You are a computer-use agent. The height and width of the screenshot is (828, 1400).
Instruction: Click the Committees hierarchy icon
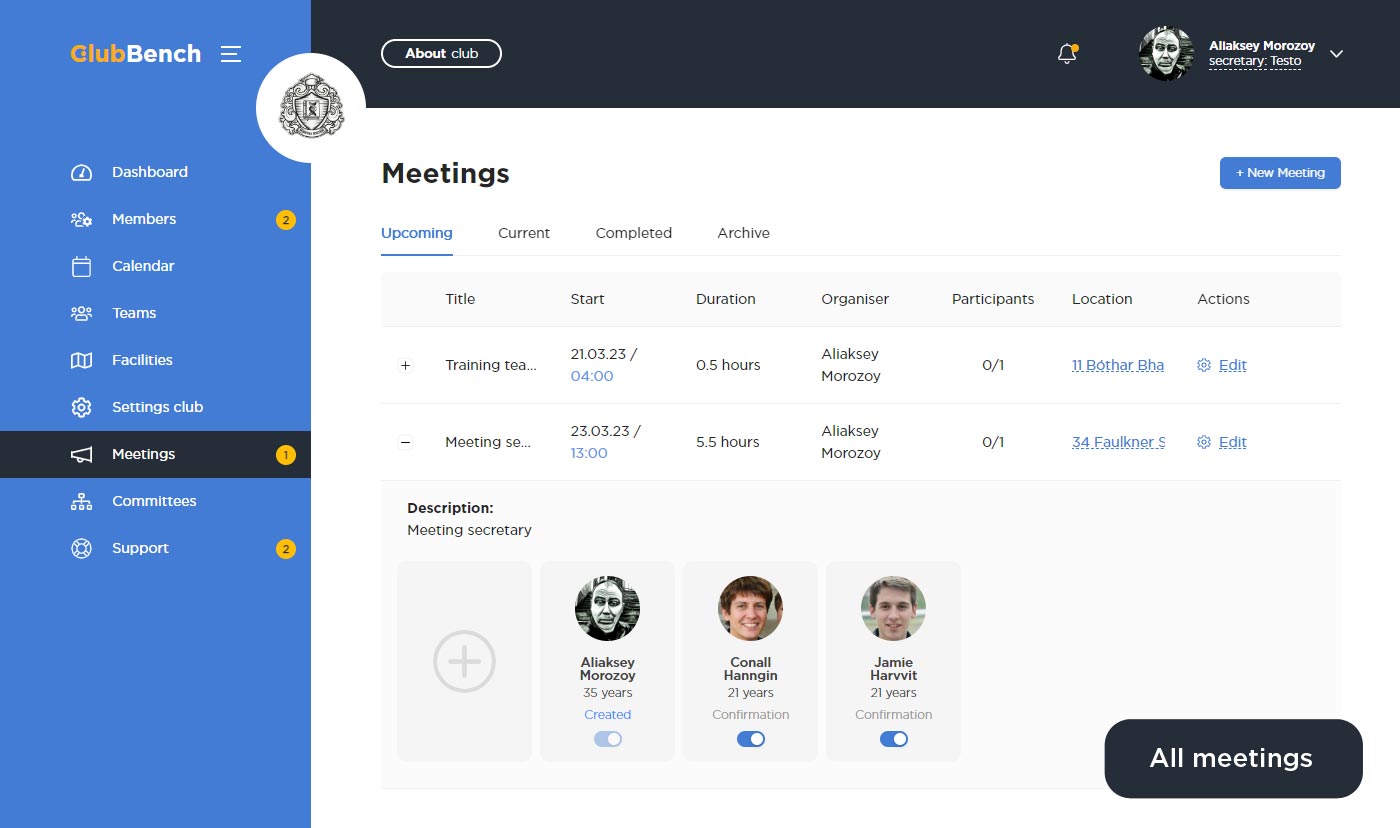click(x=82, y=501)
